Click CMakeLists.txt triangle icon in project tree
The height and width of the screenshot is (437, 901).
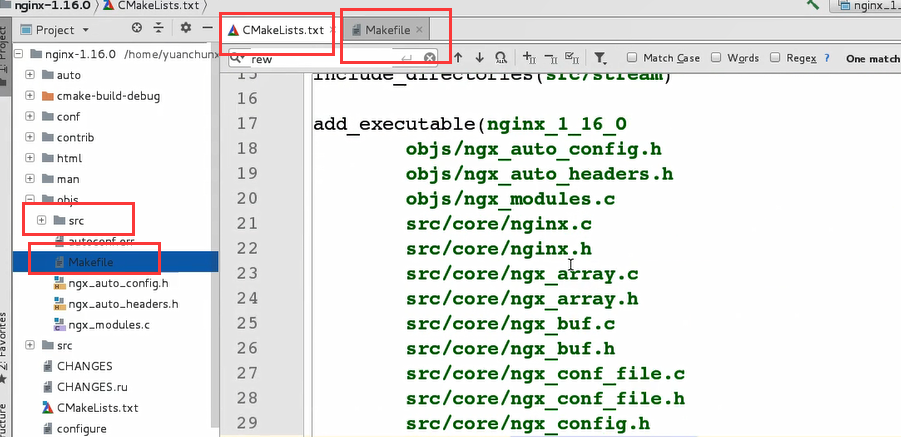pos(48,408)
